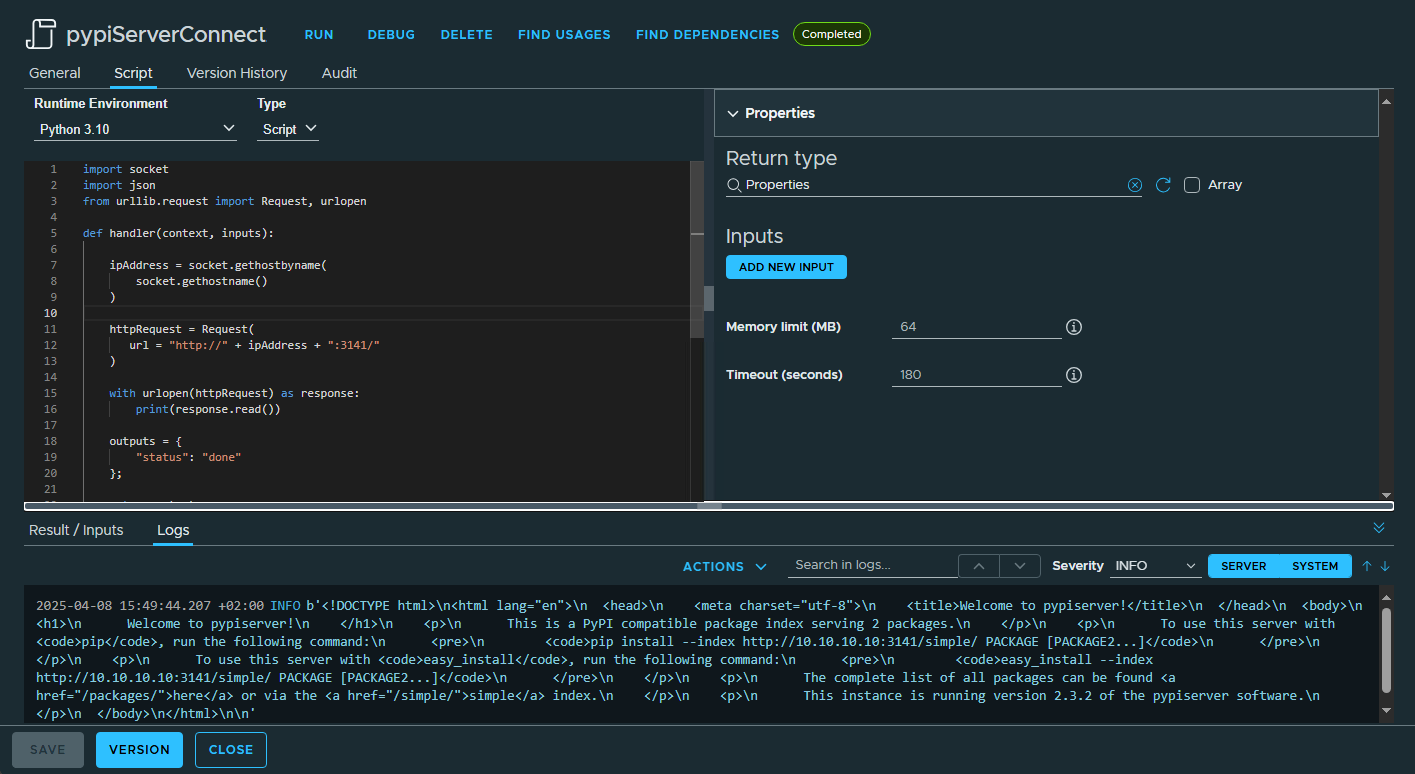Click DELETE in the header
Viewport: 1415px width, 774px height.
point(467,34)
